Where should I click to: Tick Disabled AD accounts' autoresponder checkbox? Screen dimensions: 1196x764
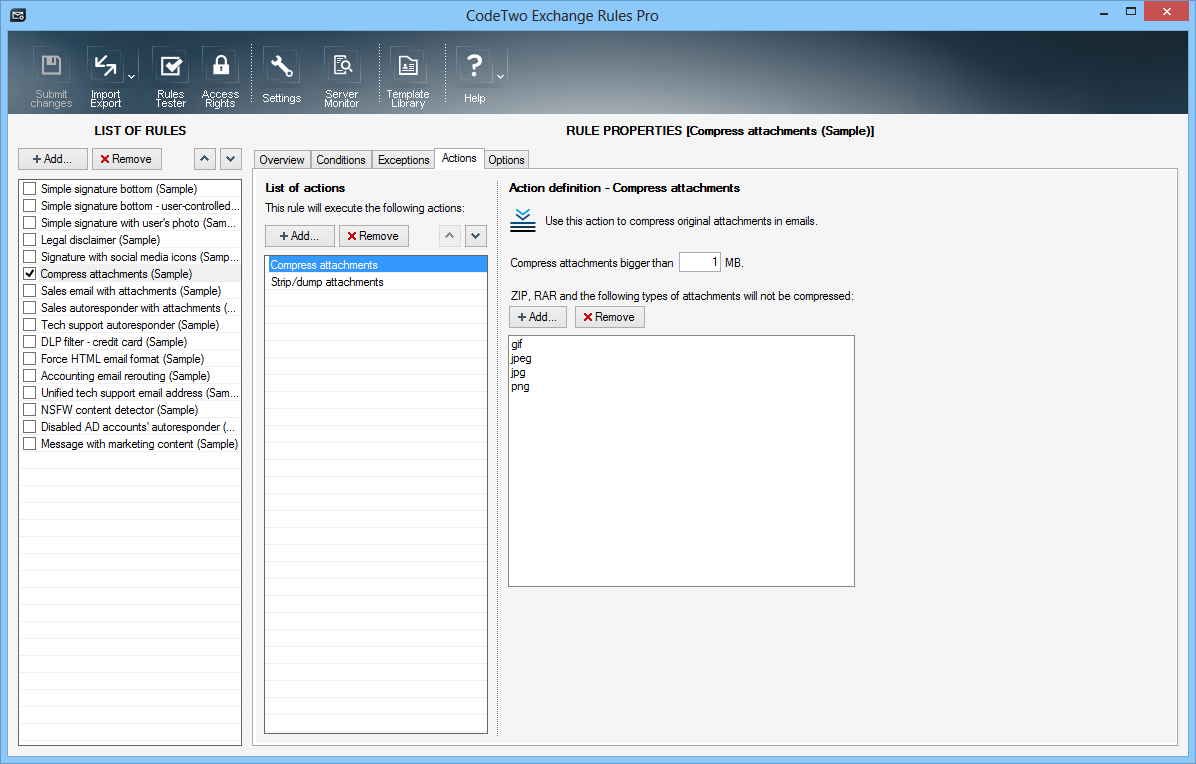click(30, 426)
